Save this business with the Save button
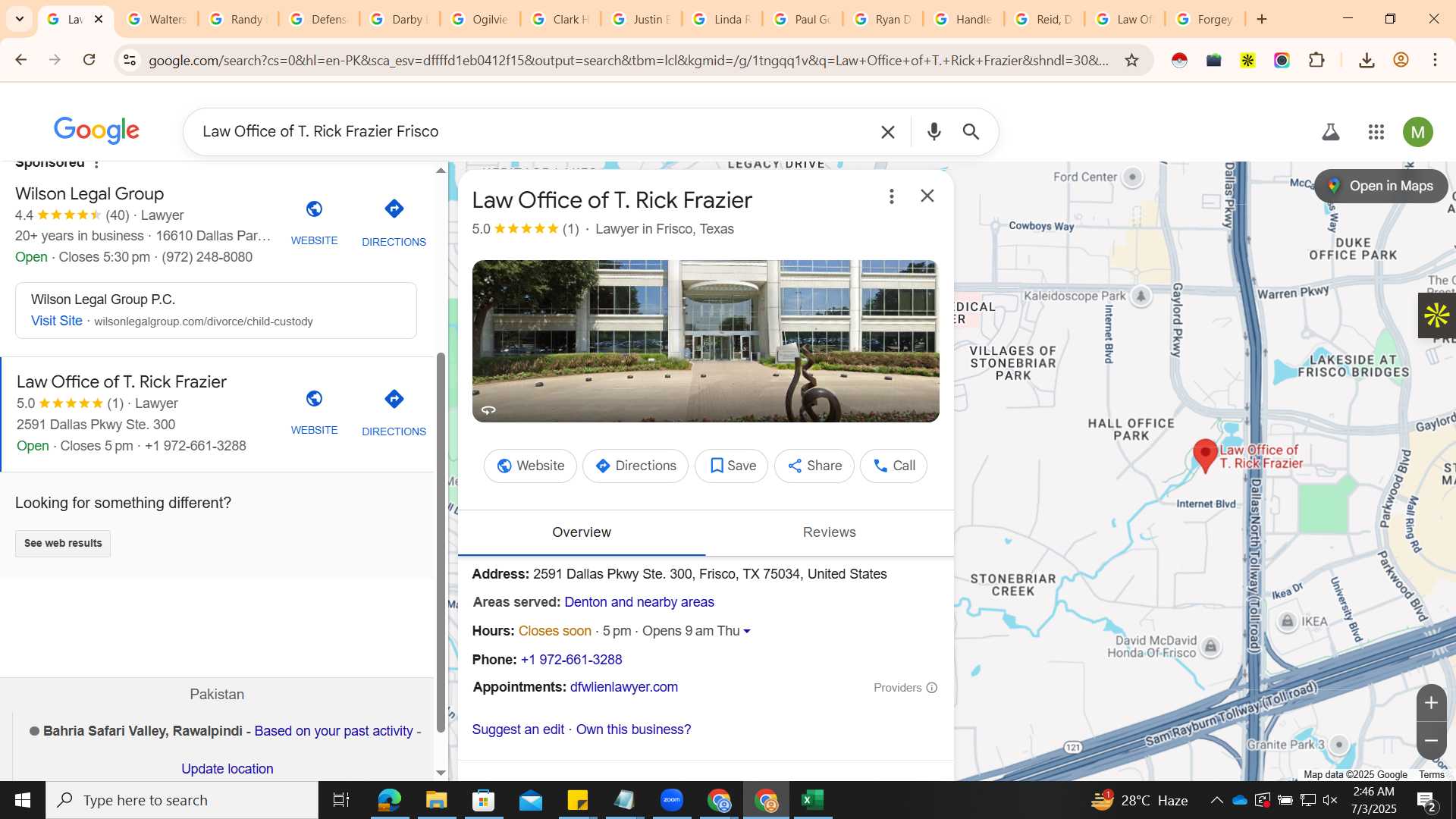Viewport: 1456px width, 819px height. click(x=731, y=466)
